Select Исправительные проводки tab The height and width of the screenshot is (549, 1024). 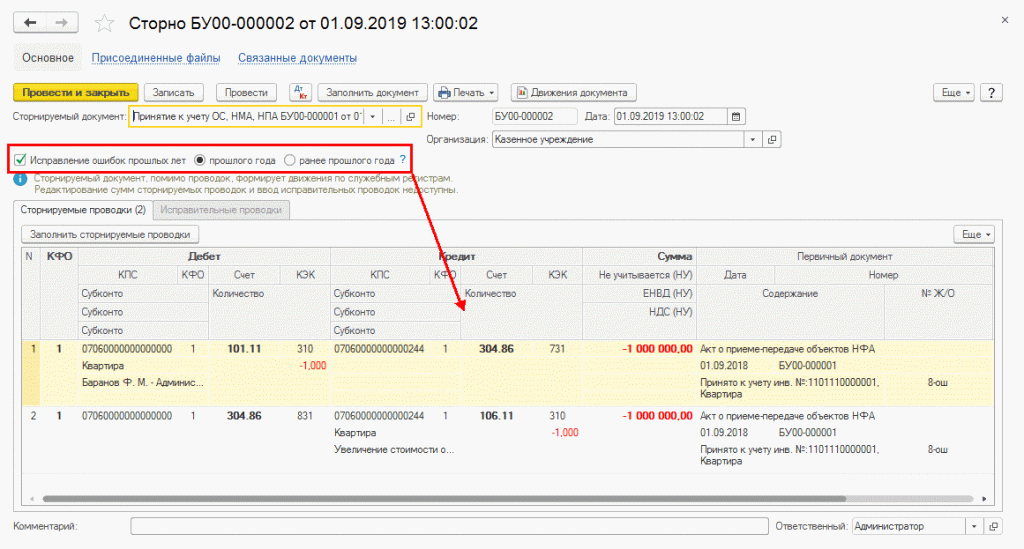(221, 210)
